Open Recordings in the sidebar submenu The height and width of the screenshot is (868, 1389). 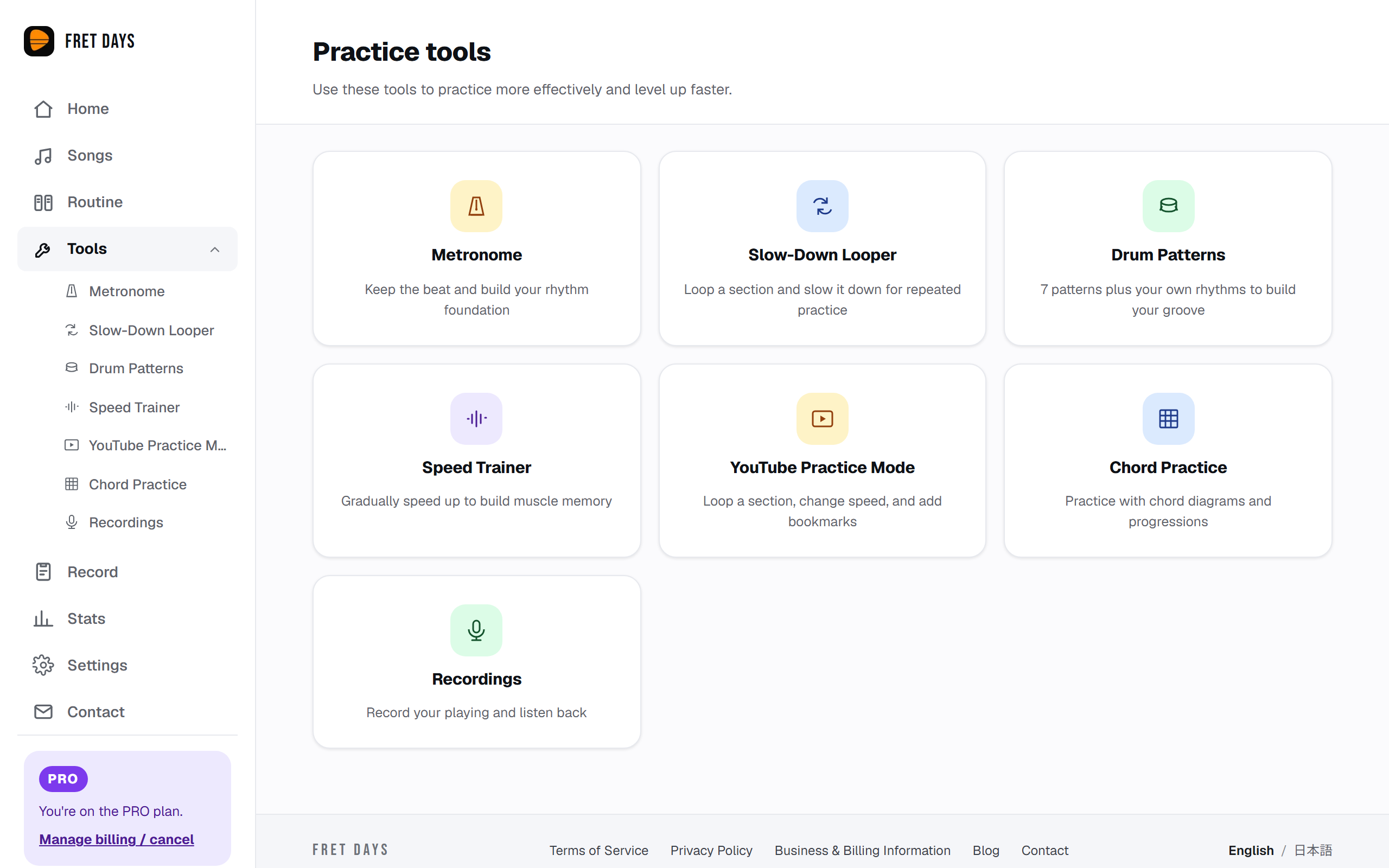click(x=126, y=522)
